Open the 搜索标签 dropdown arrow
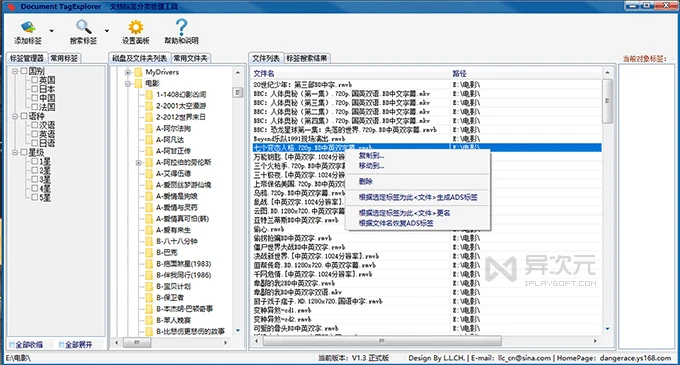The width and height of the screenshot is (680, 365). (107, 31)
